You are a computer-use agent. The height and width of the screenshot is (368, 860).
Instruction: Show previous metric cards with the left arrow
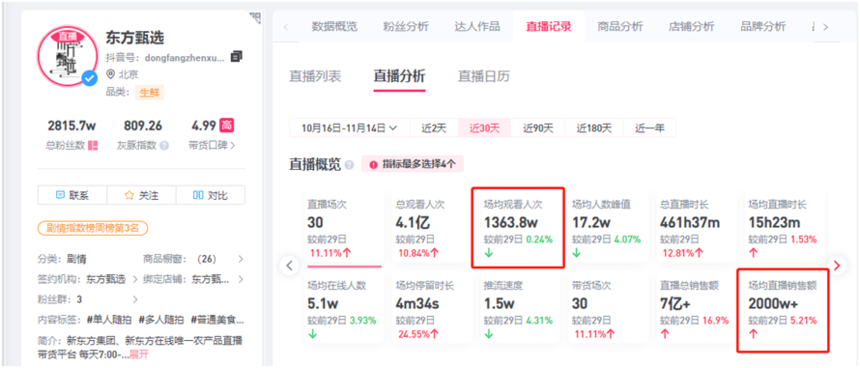point(289,265)
